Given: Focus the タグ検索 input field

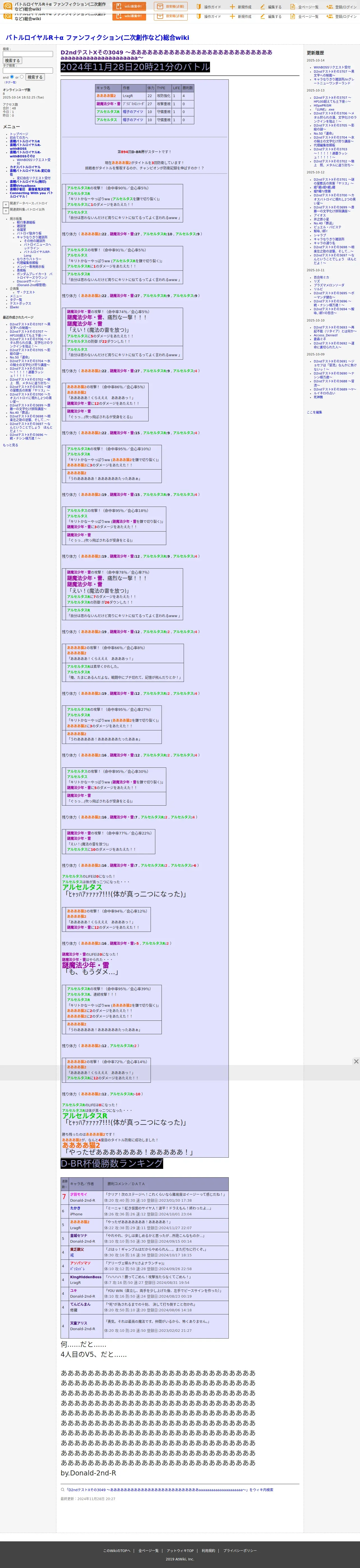Looking at the screenshot, I should pyautogui.click(x=28, y=71).
